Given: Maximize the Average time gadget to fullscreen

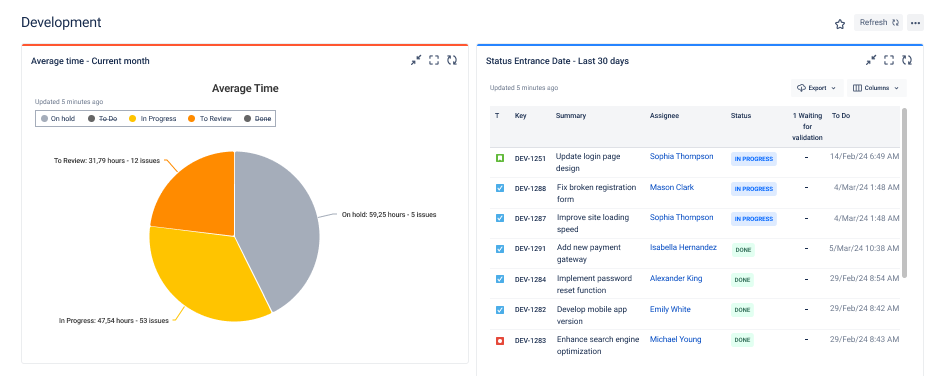Looking at the screenshot, I should pos(434,60).
